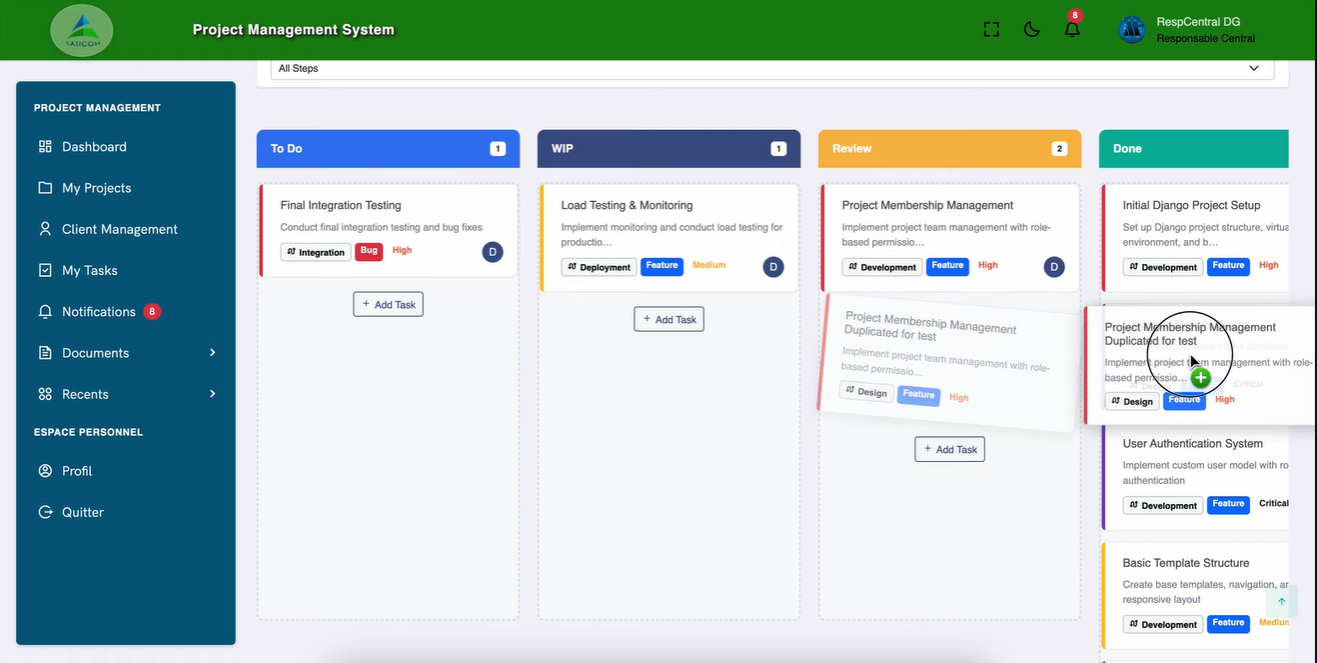Click the To Do column header
The height and width of the screenshot is (663, 1317).
click(x=388, y=148)
